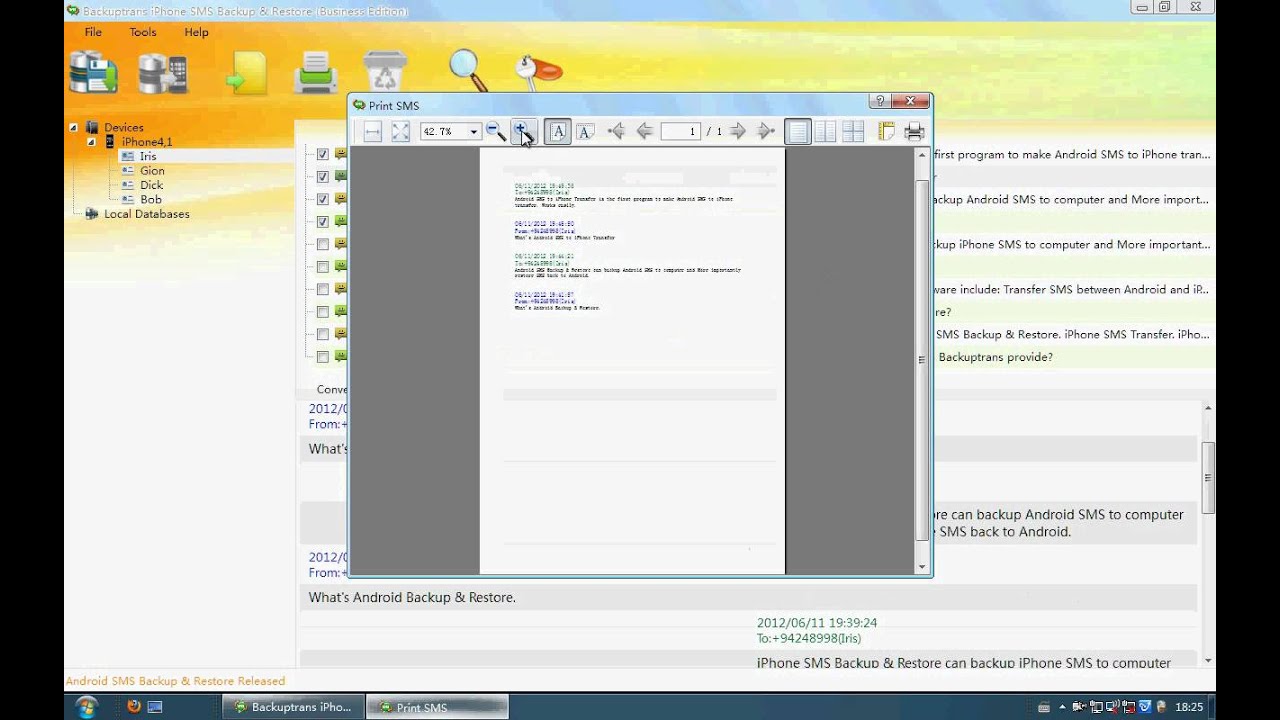The width and height of the screenshot is (1280, 720).
Task: Click page number input field
Action: (680, 132)
